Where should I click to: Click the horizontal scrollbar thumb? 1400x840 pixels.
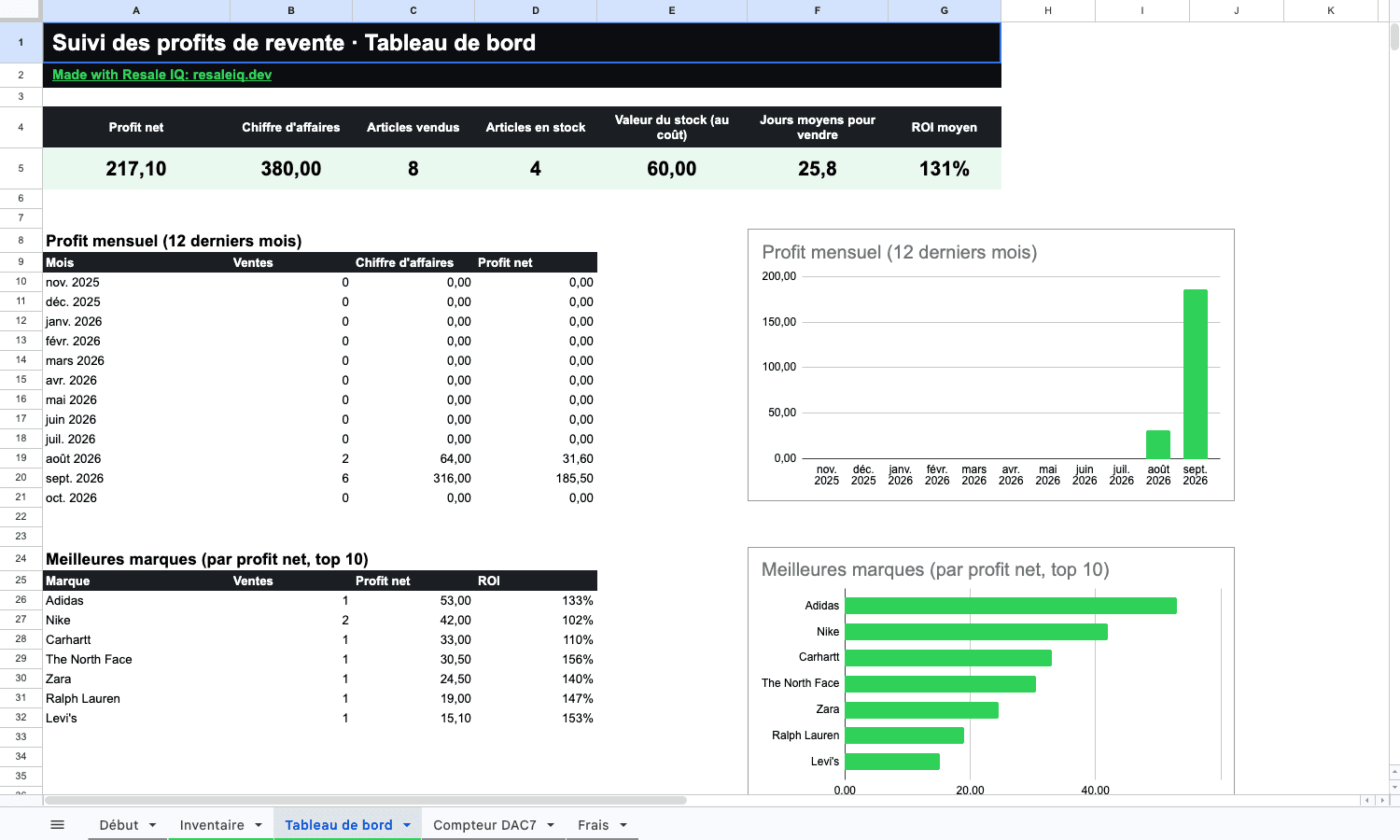366,801
